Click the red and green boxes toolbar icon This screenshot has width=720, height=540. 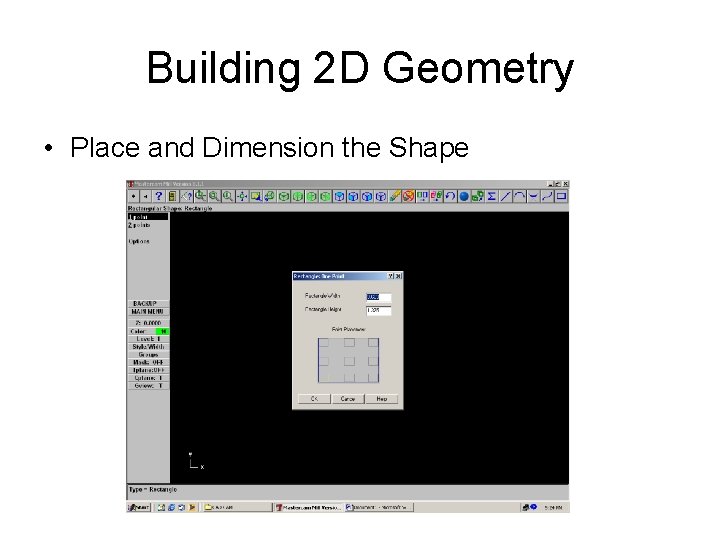pos(436,197)
